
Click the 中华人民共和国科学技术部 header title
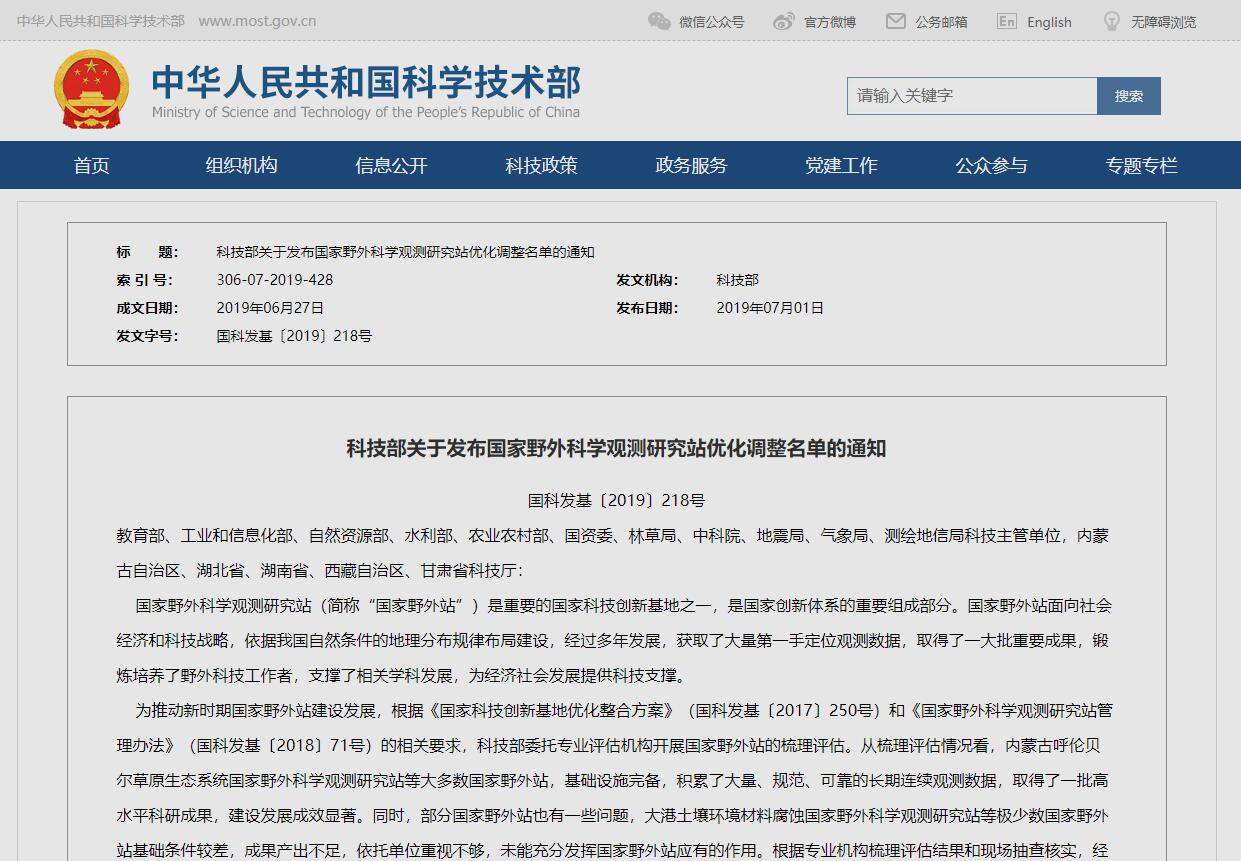pos(366,82)
